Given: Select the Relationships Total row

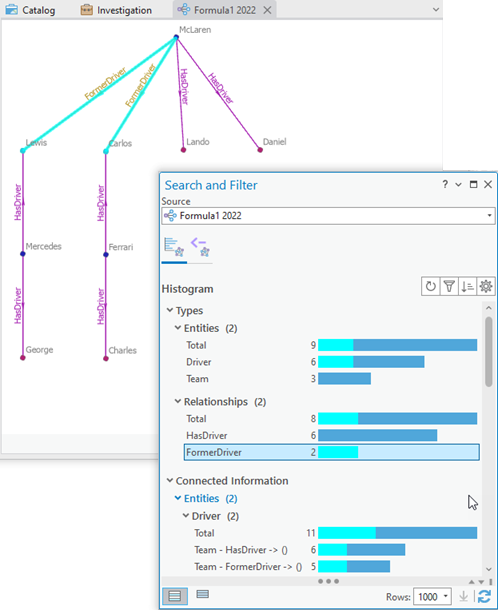Looking at the screenshot, I should pos(331,419).
